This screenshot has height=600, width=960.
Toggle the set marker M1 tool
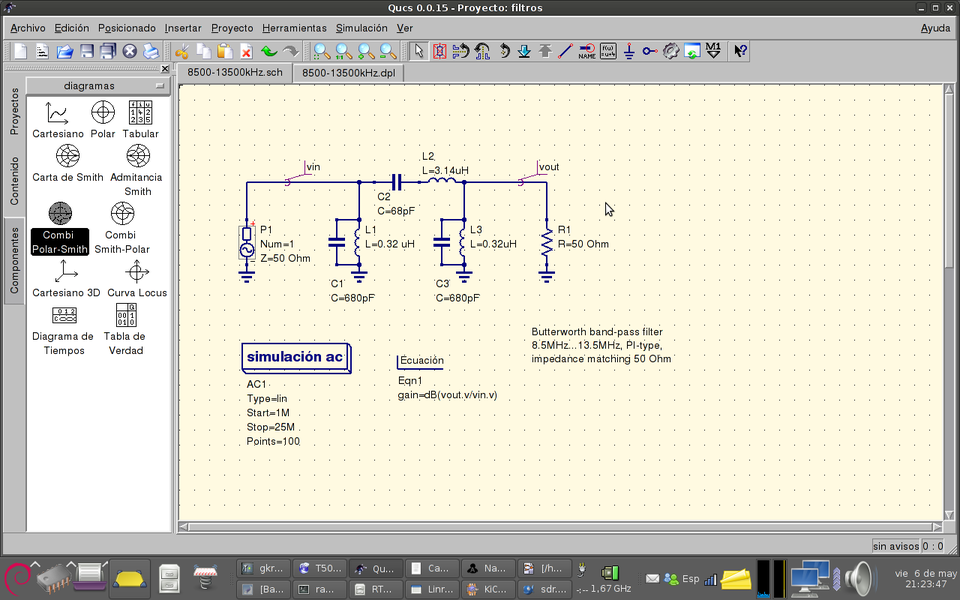[x=713, y=50]
